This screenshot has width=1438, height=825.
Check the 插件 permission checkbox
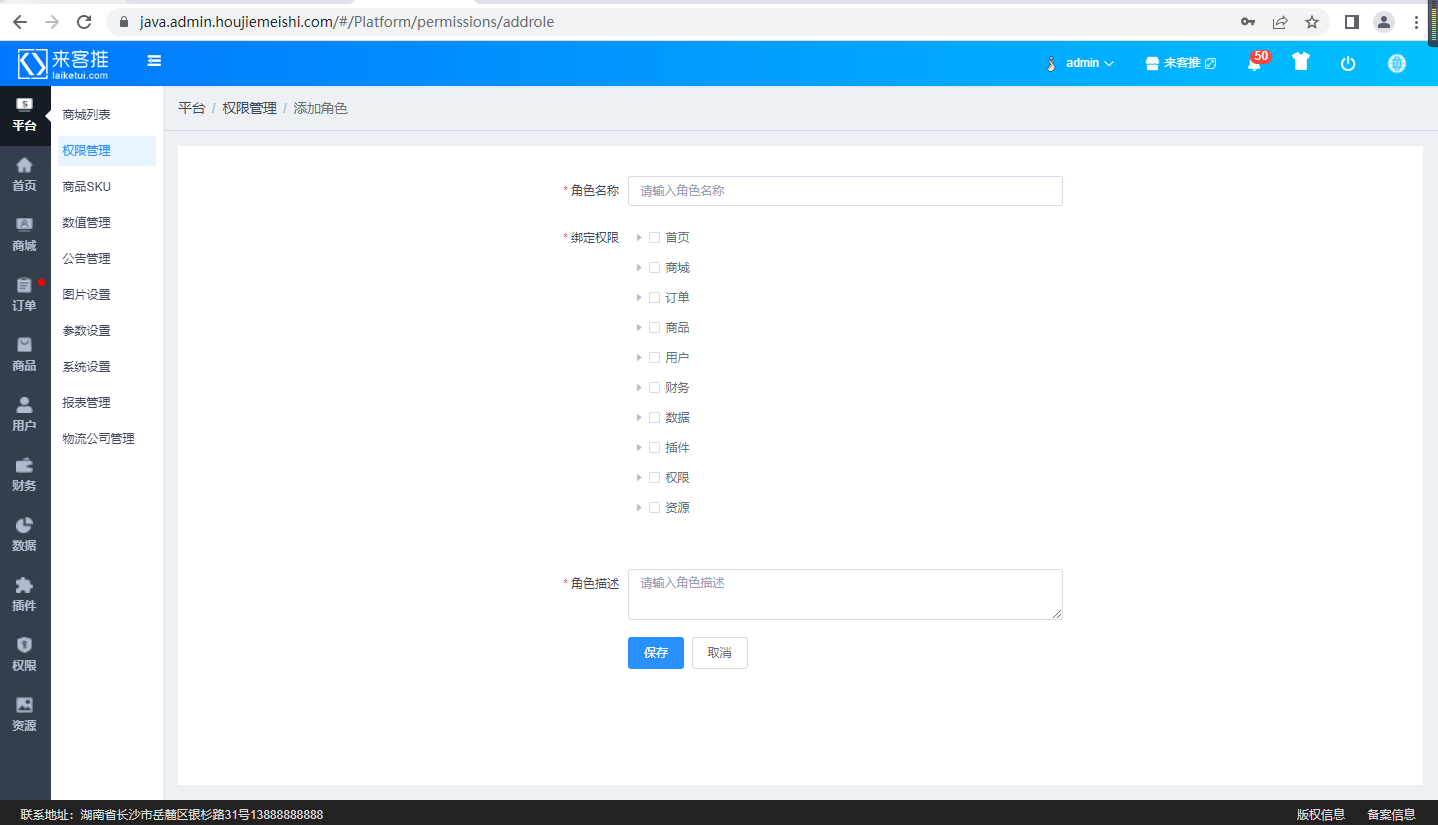click(654, 447)
